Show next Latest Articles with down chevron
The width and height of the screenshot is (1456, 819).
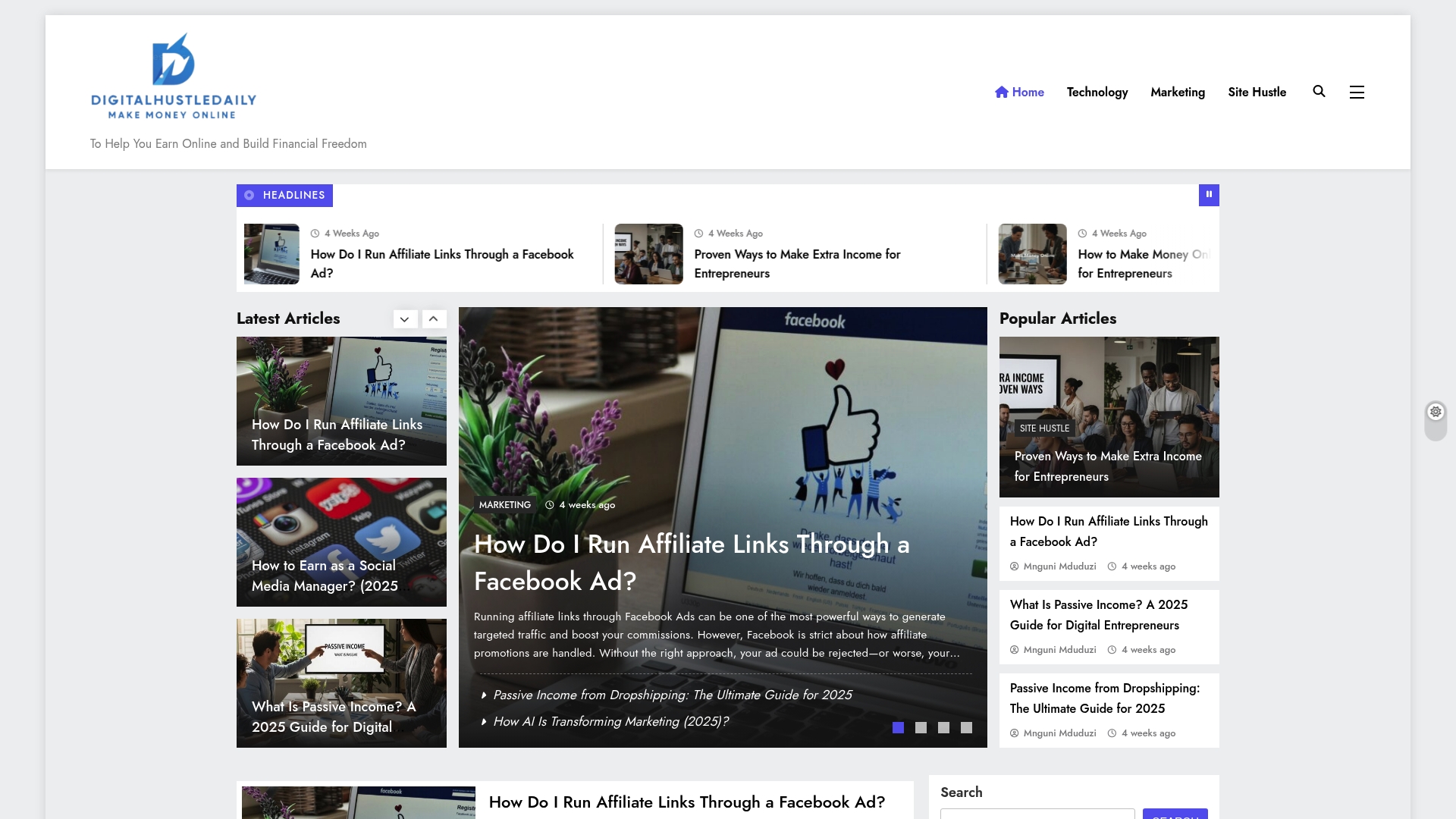point(405,319)
